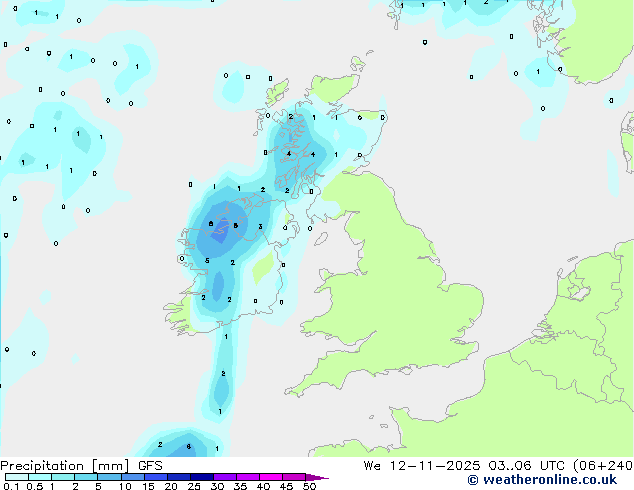Click the '25' legend scale label

194,486
